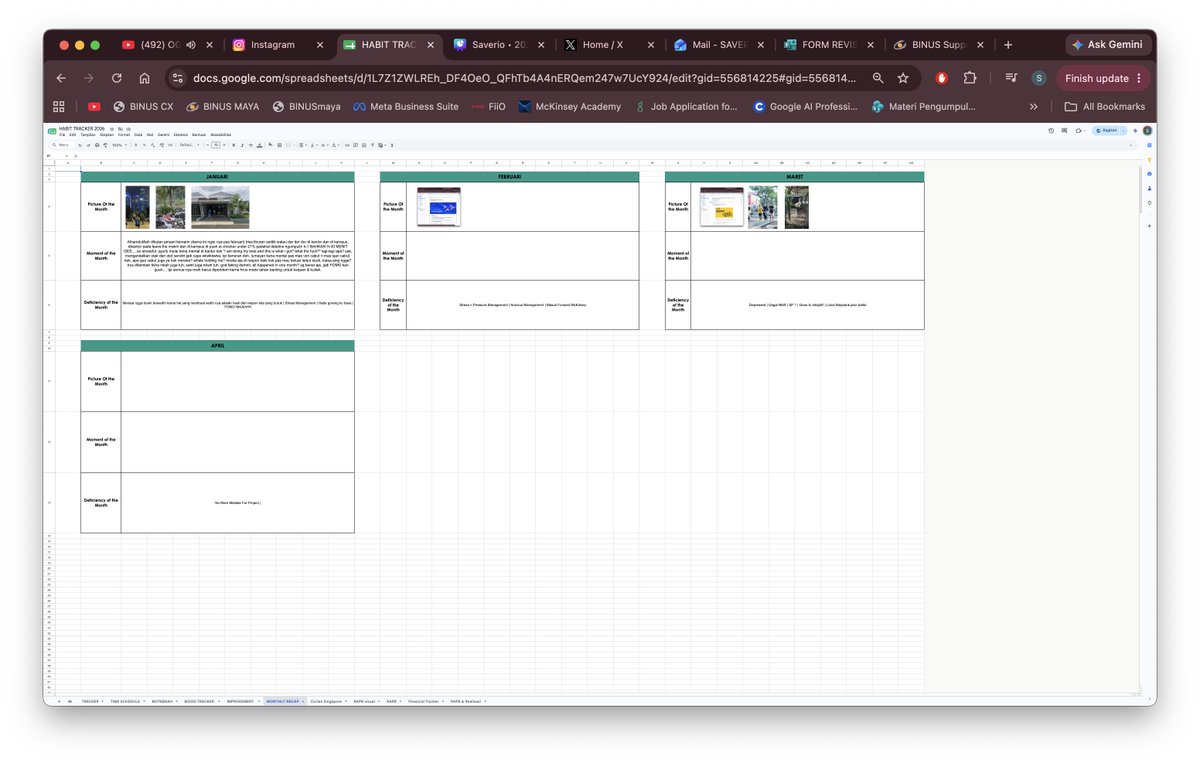
Task: Select the JANUARI header cell
Action: (217, 177)
